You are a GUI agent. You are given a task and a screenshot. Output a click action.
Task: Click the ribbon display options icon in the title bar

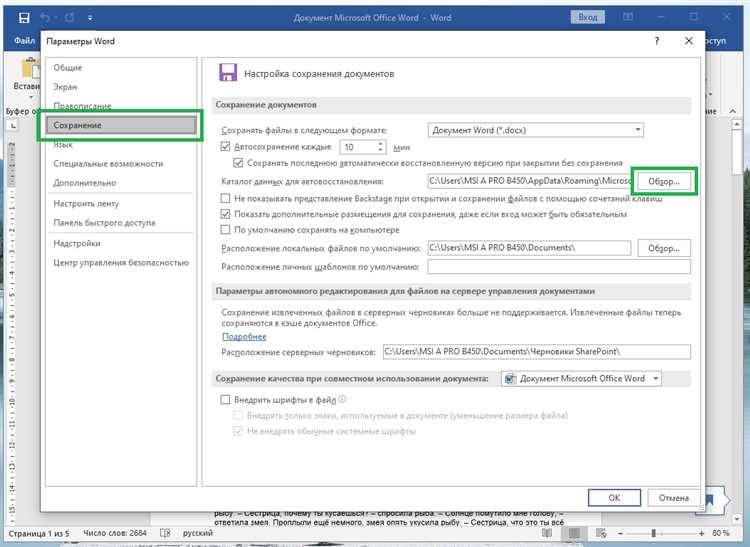click(628, 17)
